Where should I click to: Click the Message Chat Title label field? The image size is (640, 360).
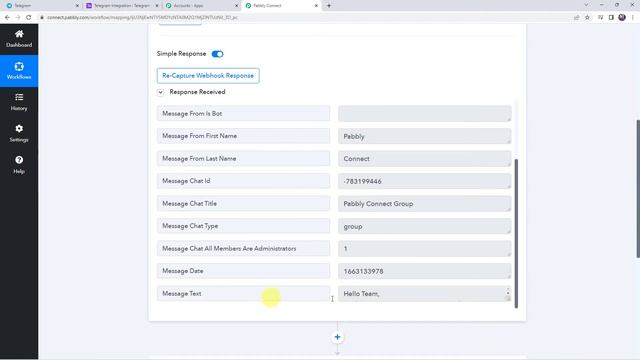pos(243,203)
